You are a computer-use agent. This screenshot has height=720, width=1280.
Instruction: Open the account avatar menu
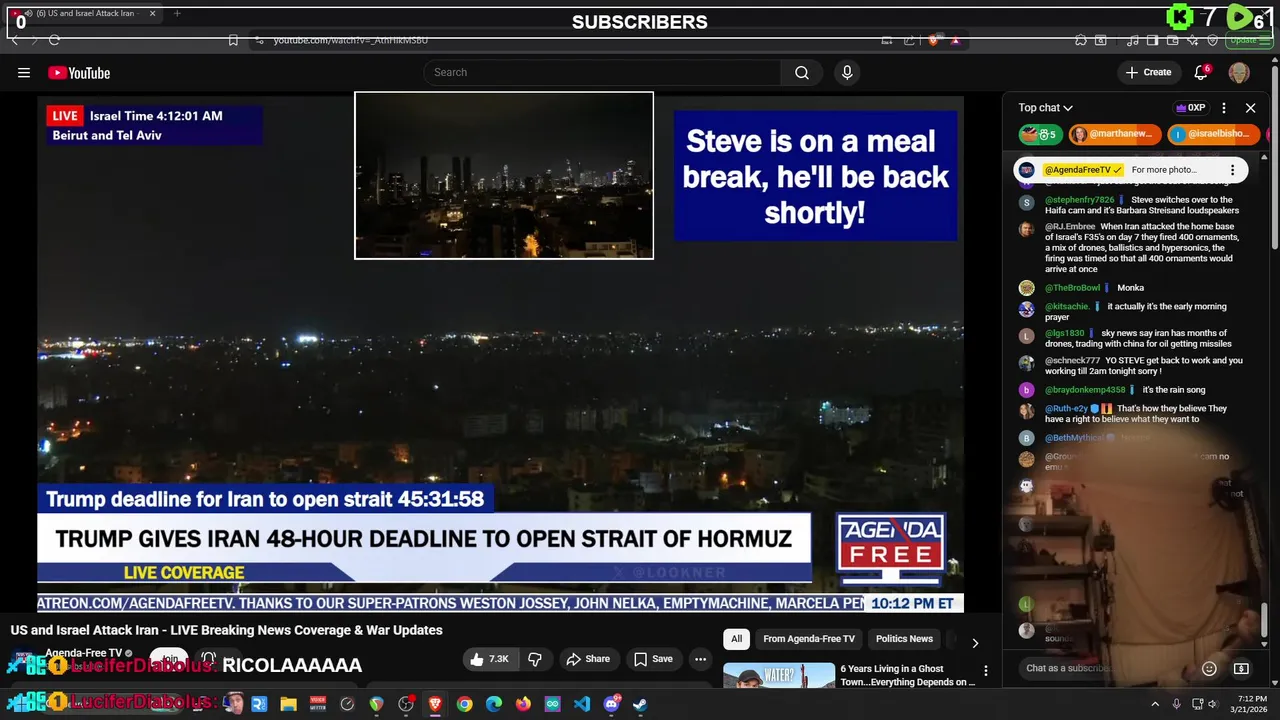(x=1239, y=72)
